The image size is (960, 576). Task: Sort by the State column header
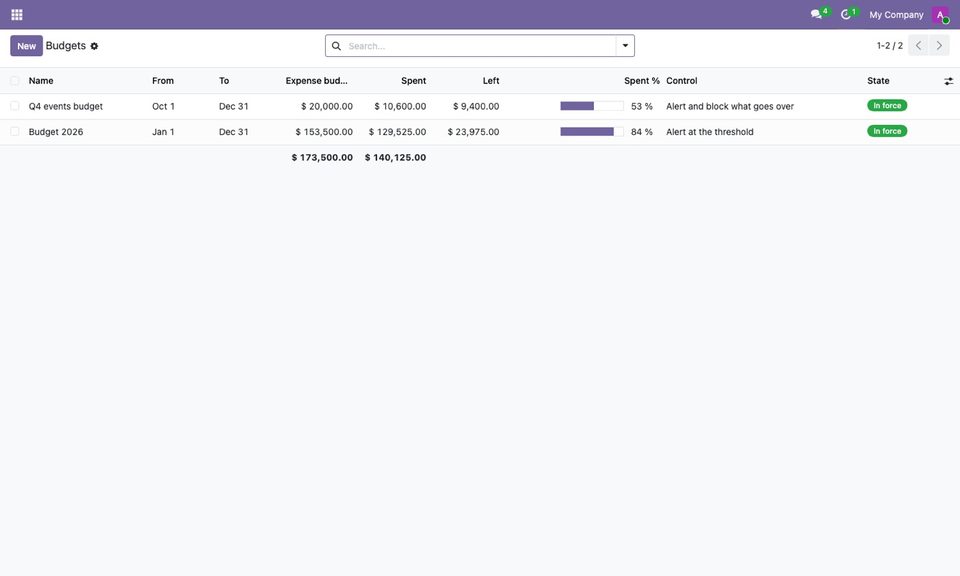coord(878,81)
